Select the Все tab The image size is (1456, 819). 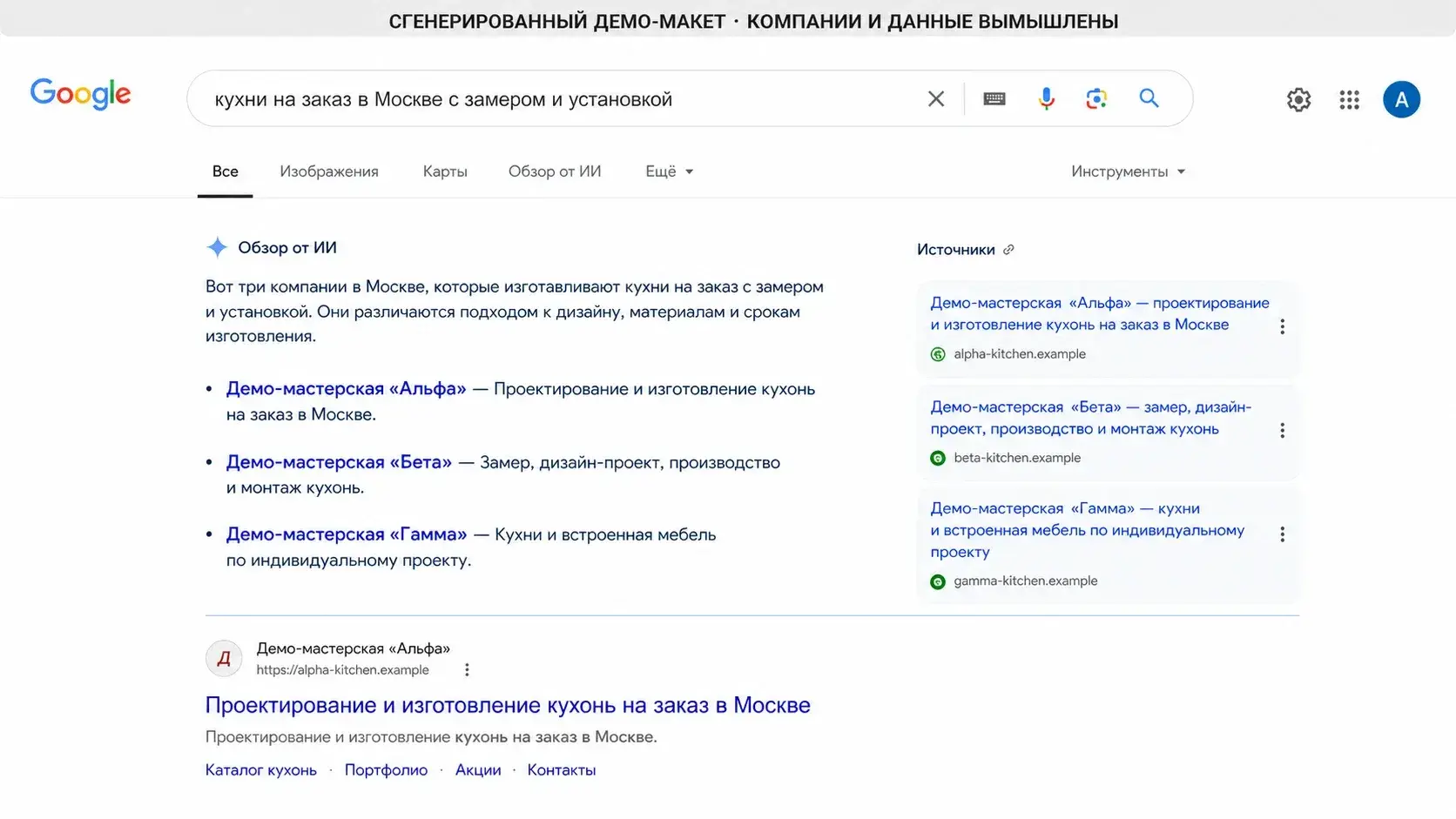[225, 171]
